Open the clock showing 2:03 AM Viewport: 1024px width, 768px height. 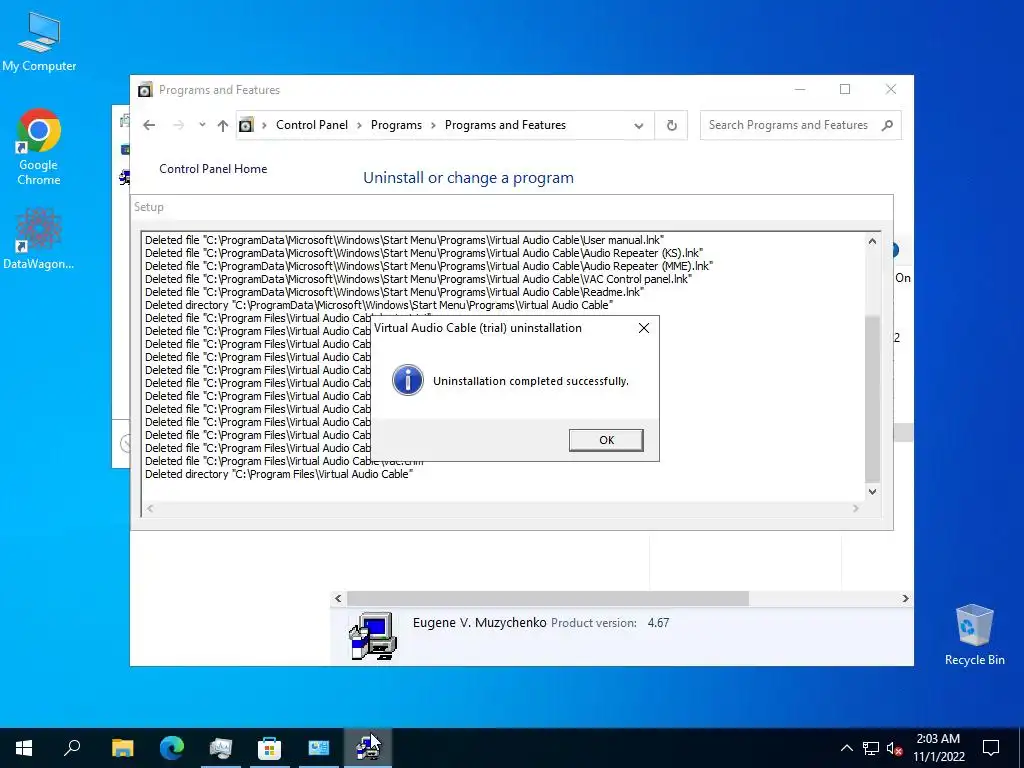(x=938, y=748)
